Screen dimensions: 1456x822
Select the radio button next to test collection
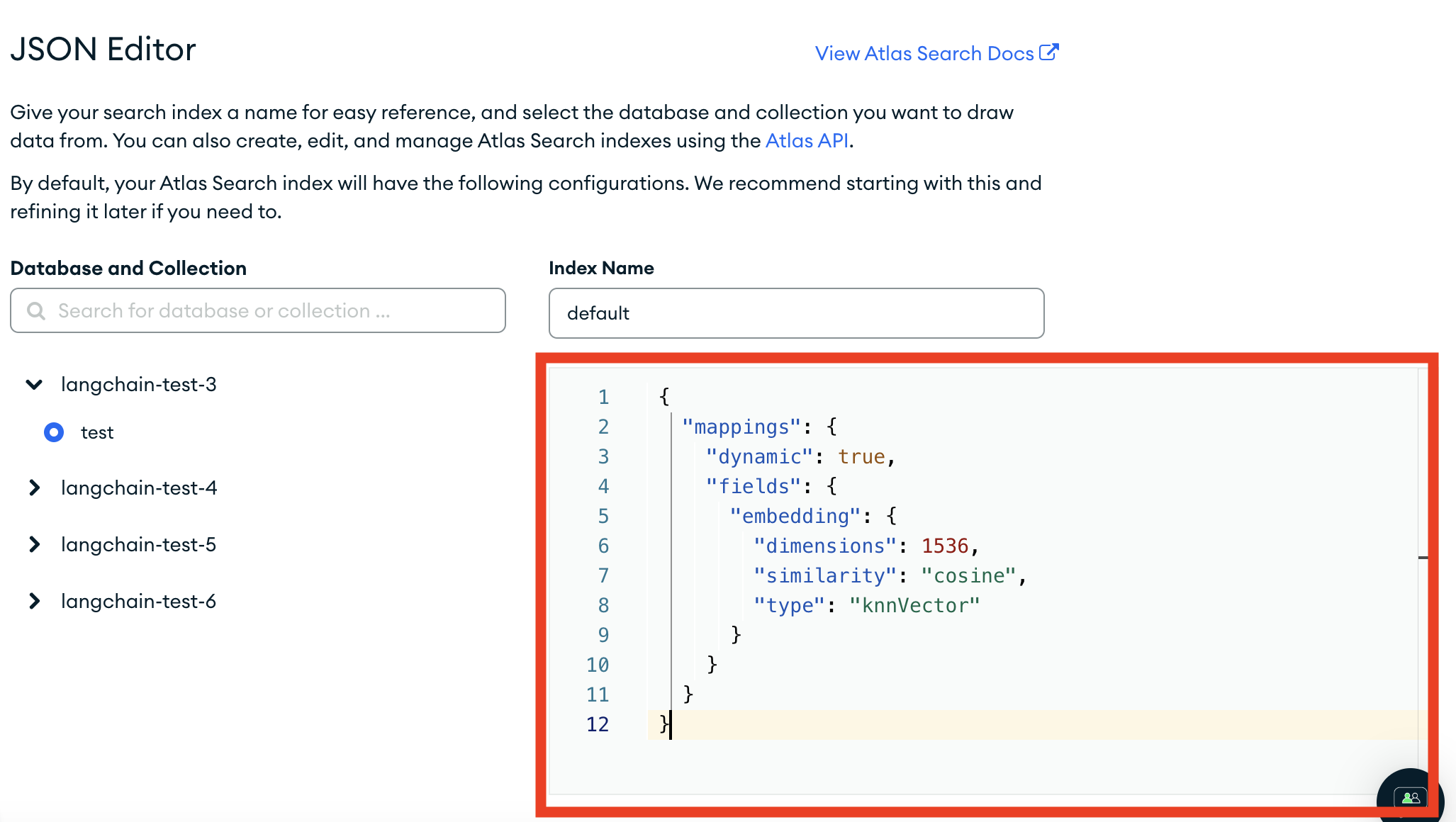[53, 432]
